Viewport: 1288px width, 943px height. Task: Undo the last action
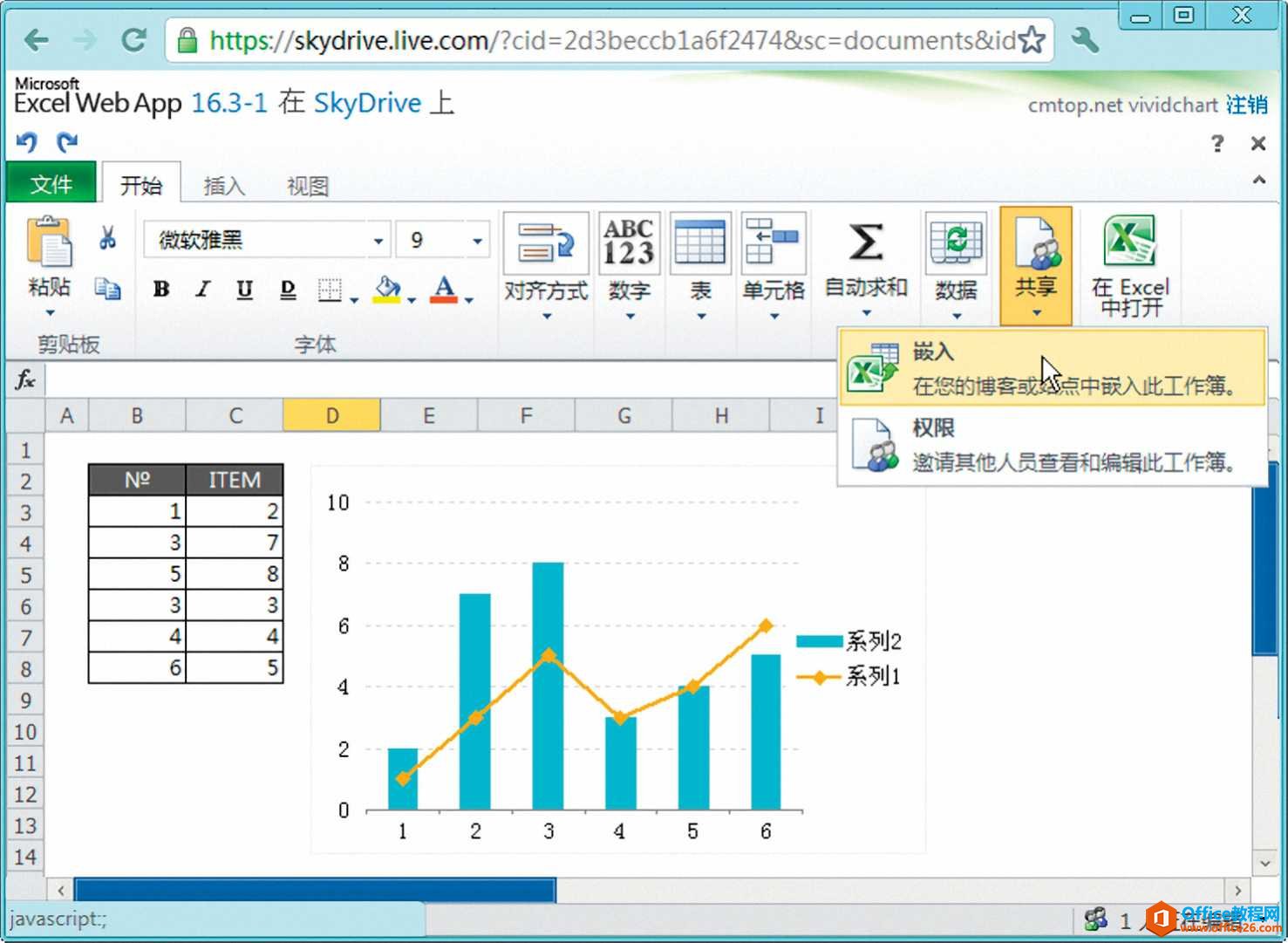27,141
